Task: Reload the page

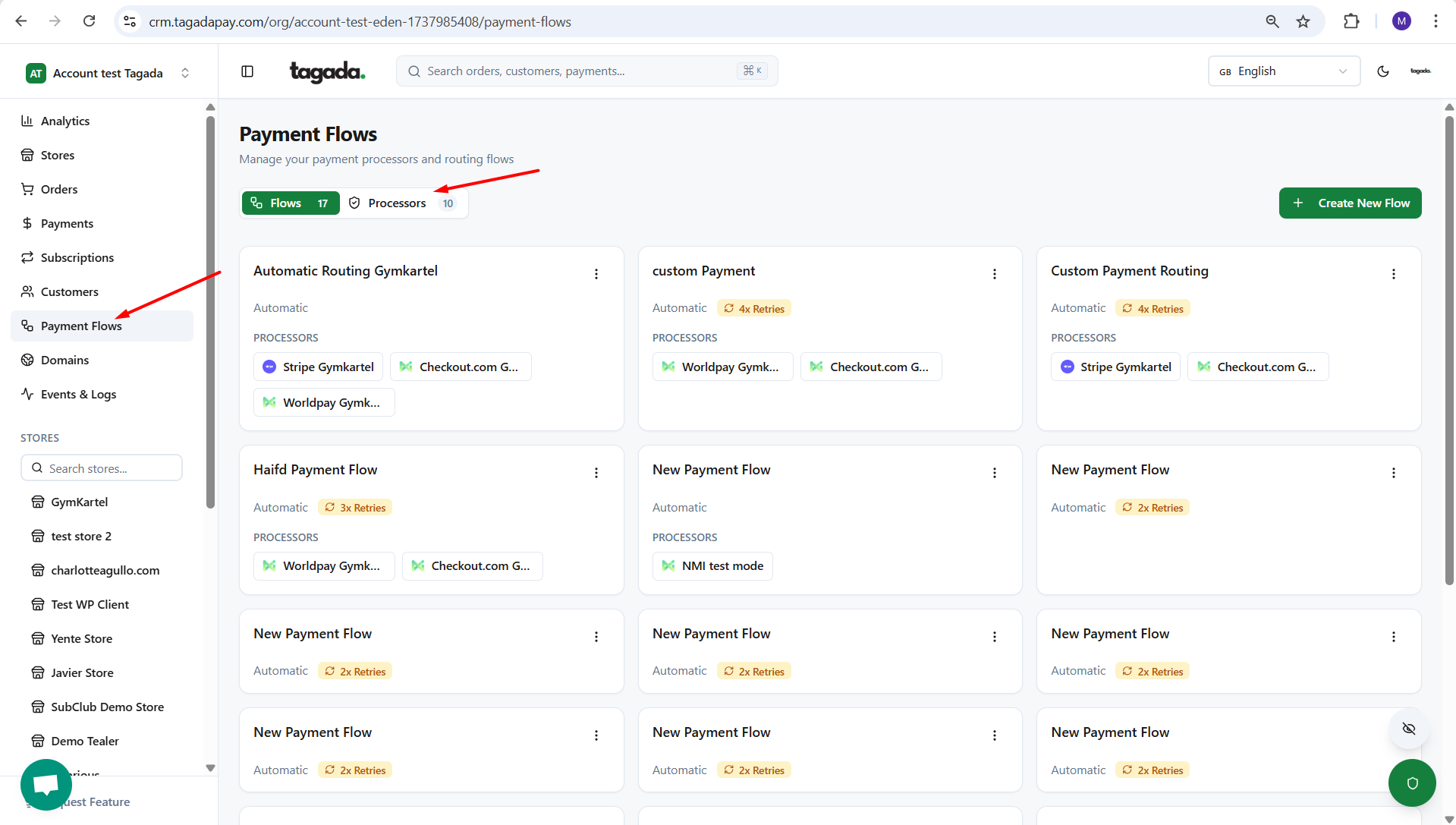Action: click(89, 21)
